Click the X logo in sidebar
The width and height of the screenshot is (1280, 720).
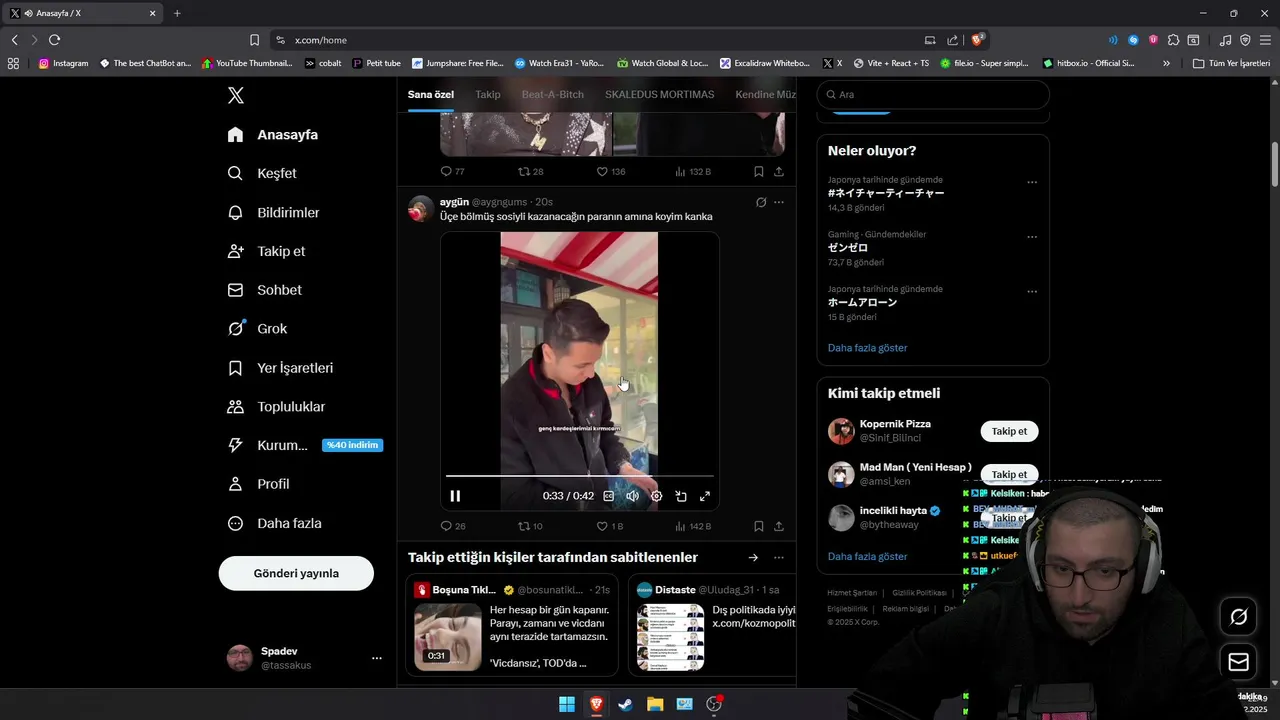pyautogui.click(x=235, y=95)
